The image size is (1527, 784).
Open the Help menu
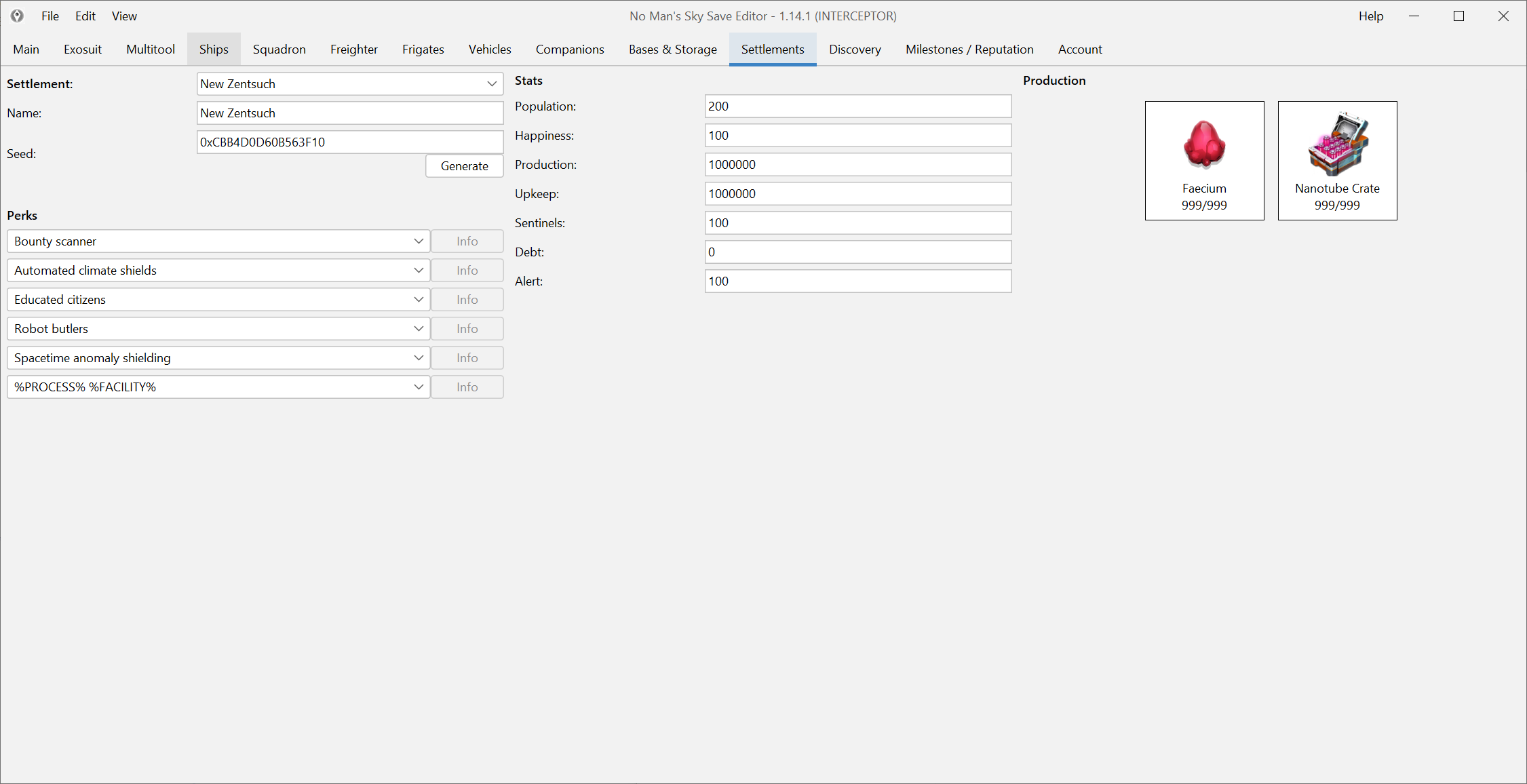click(1370, 16)
